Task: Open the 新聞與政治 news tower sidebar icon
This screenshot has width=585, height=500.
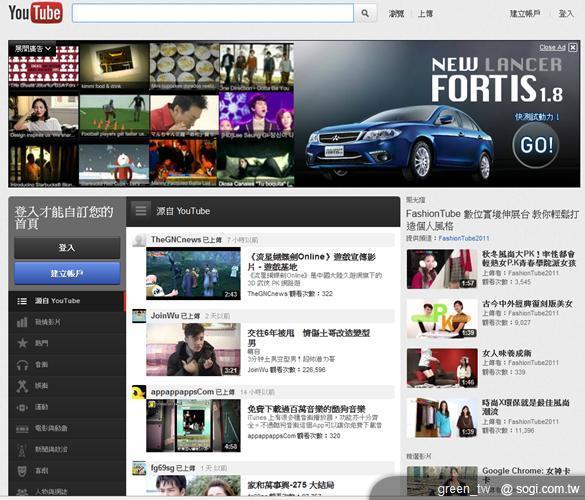Action: (x=22, y=450)
